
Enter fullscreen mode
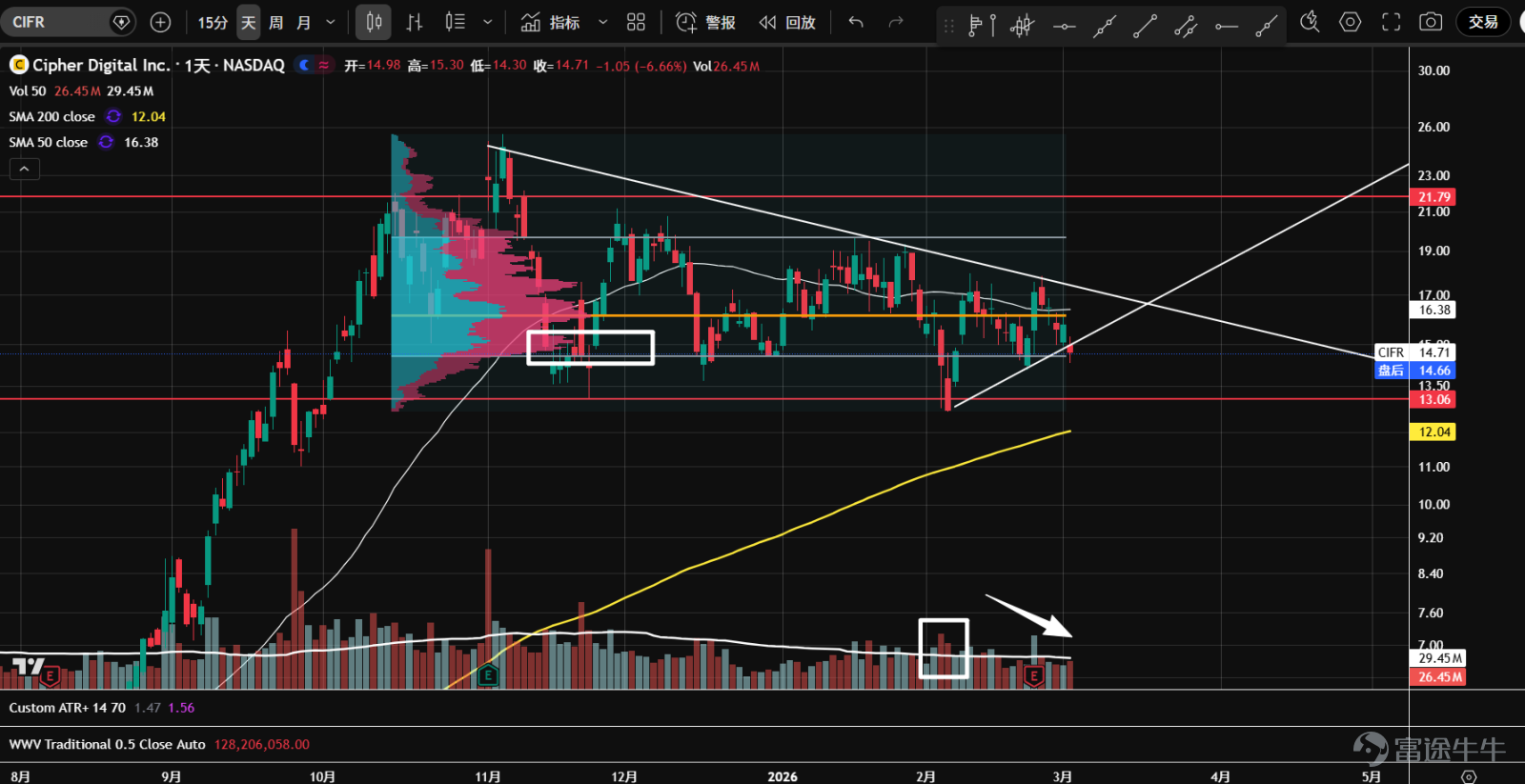1392,22
